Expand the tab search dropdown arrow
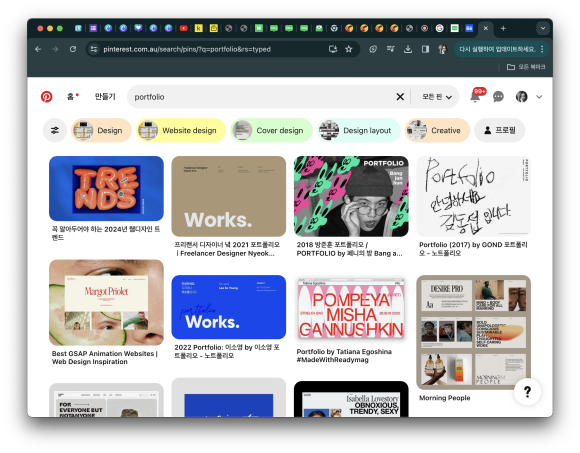The height and width of the screenshot is (453, 580). 543,28
